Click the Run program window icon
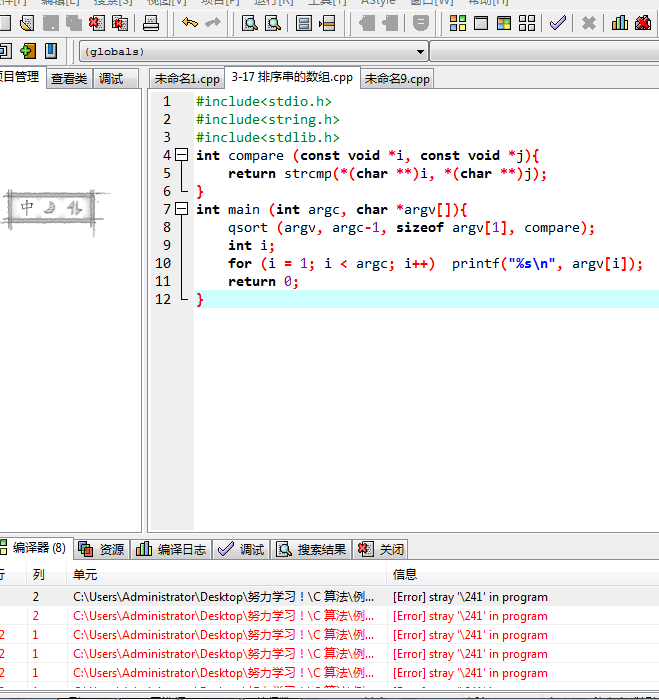 point(481,22)
